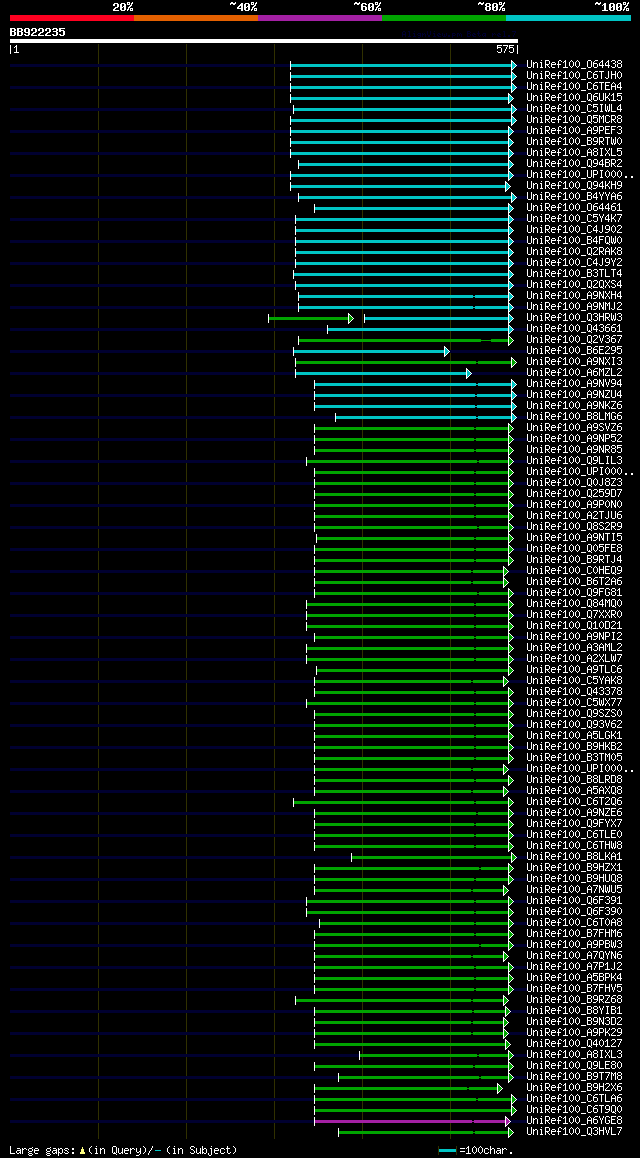
Task: Click the short cyan bar for B6E295
Action: (371, 351)
